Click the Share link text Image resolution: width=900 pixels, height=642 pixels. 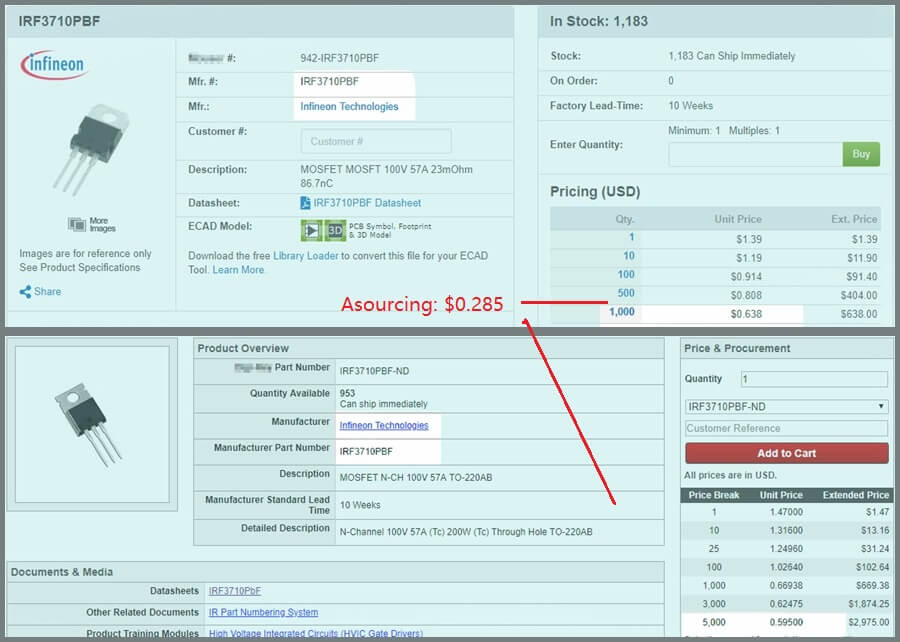tap(47, 291)
